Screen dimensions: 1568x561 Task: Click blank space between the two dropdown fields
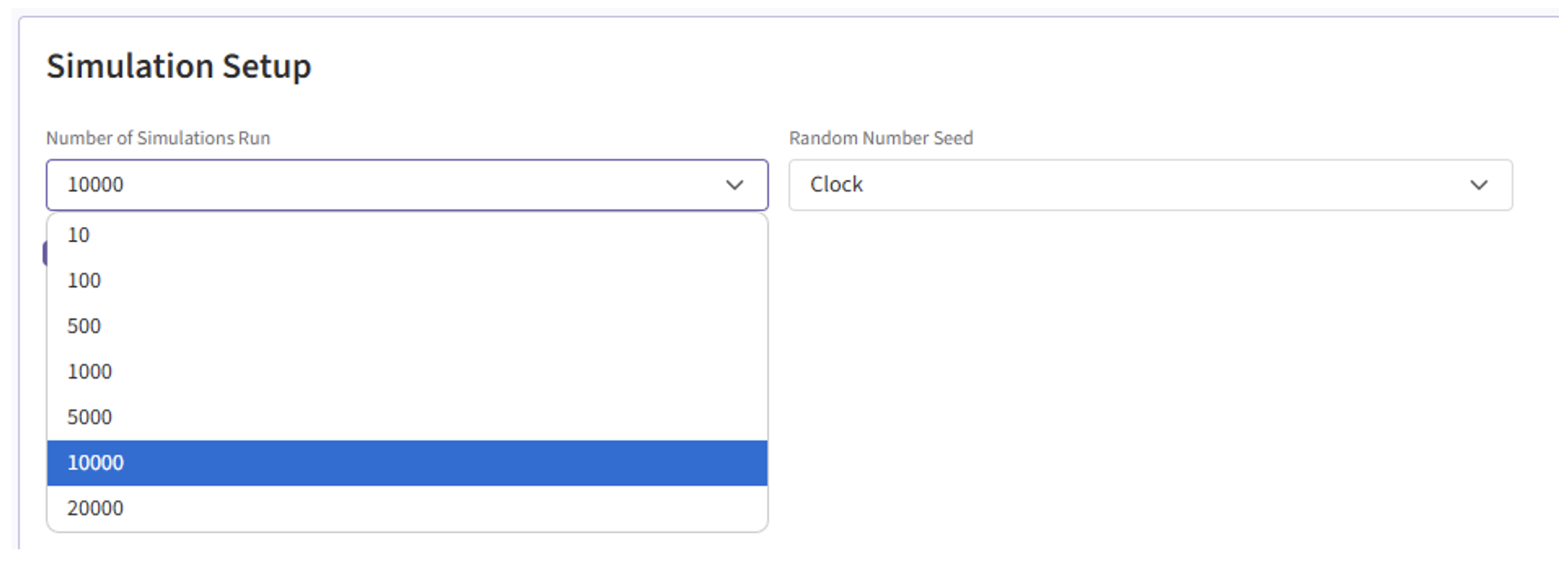779,185
